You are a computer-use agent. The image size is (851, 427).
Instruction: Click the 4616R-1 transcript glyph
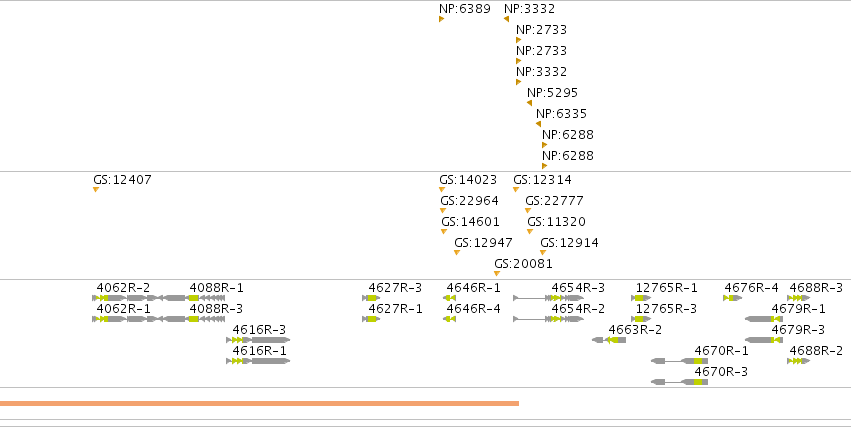click(258, 361)
